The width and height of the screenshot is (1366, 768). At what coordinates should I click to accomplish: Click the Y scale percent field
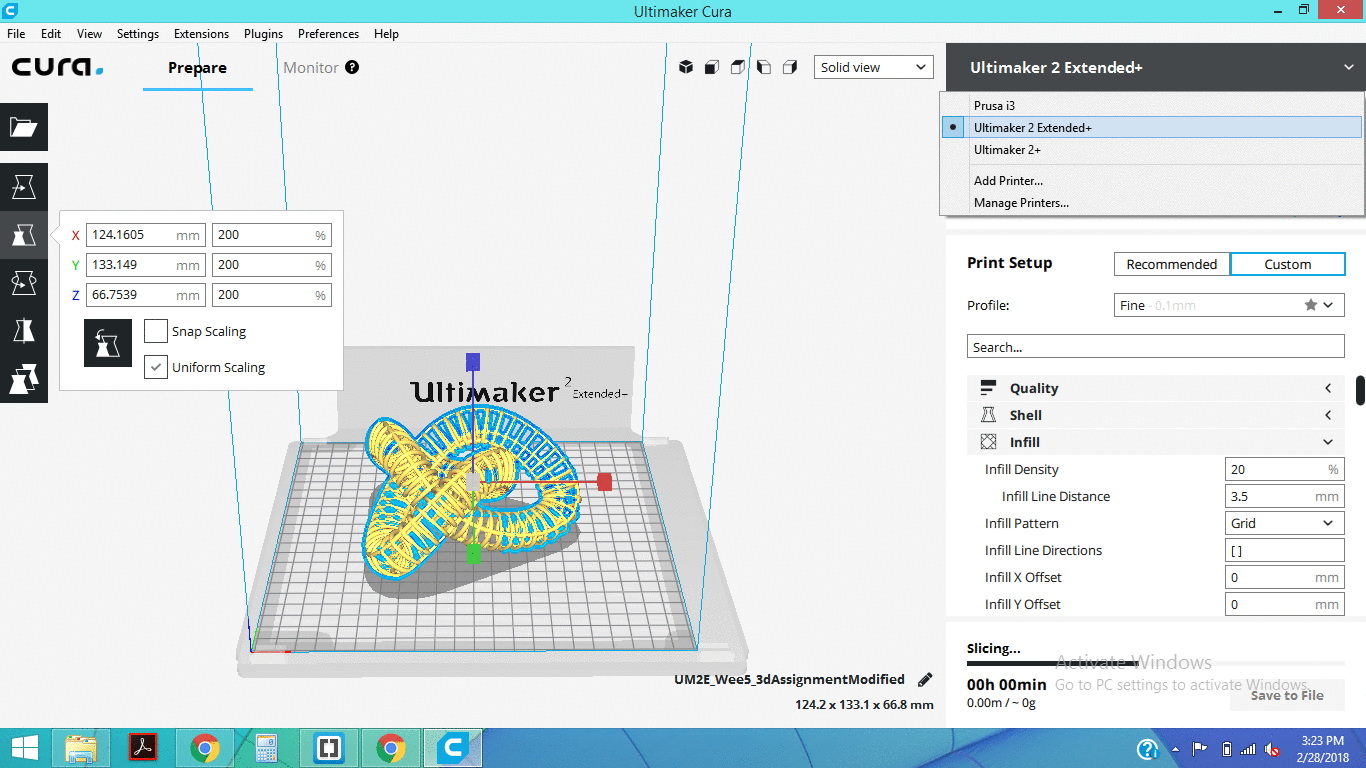click(271, 265)
